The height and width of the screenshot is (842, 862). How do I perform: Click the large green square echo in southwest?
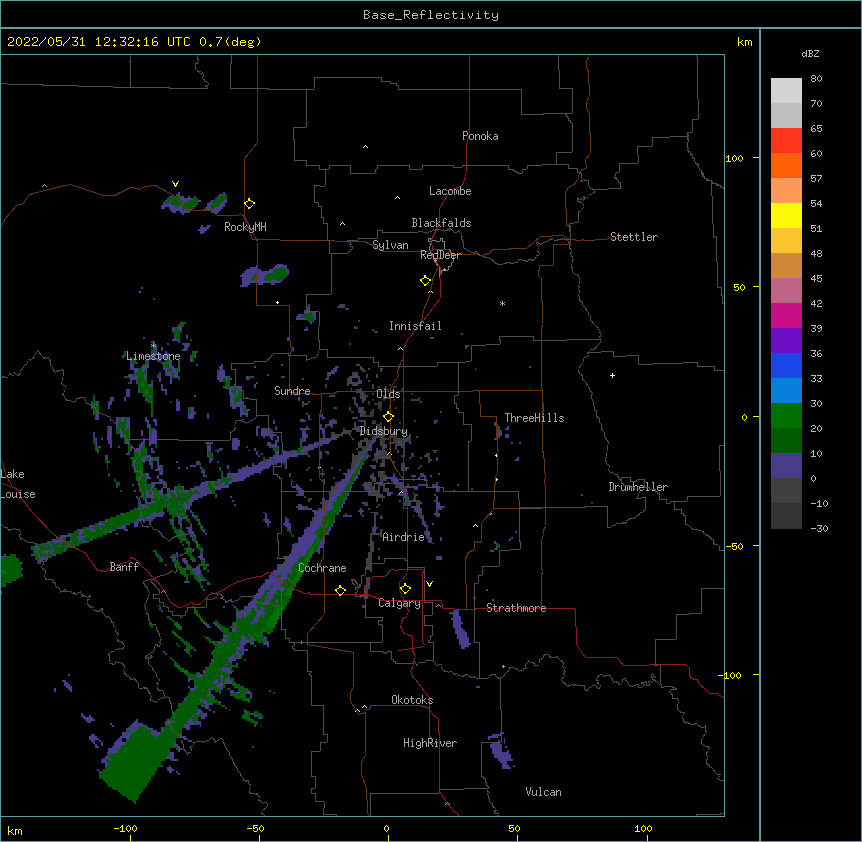coord(134,761)
